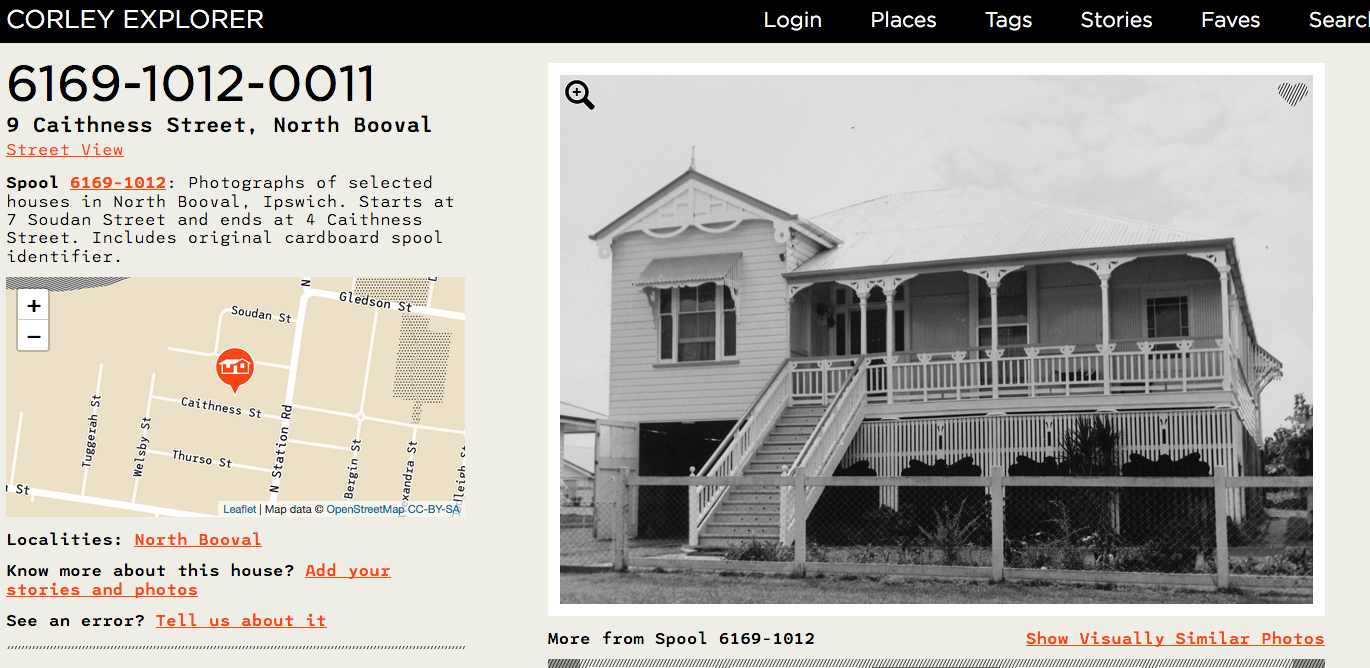Screen dimensions: 1370x668
Task: View your Faves
Action: [x=1230, y=20]
